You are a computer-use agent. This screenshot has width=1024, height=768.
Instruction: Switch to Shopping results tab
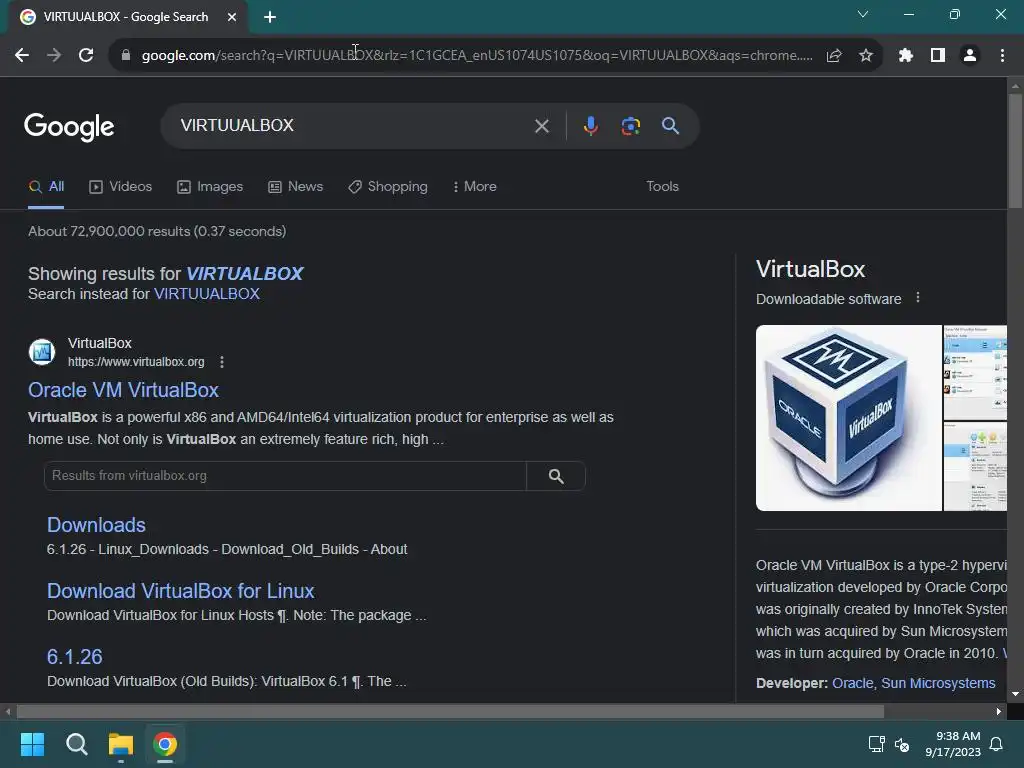click(x=388, y=187)
